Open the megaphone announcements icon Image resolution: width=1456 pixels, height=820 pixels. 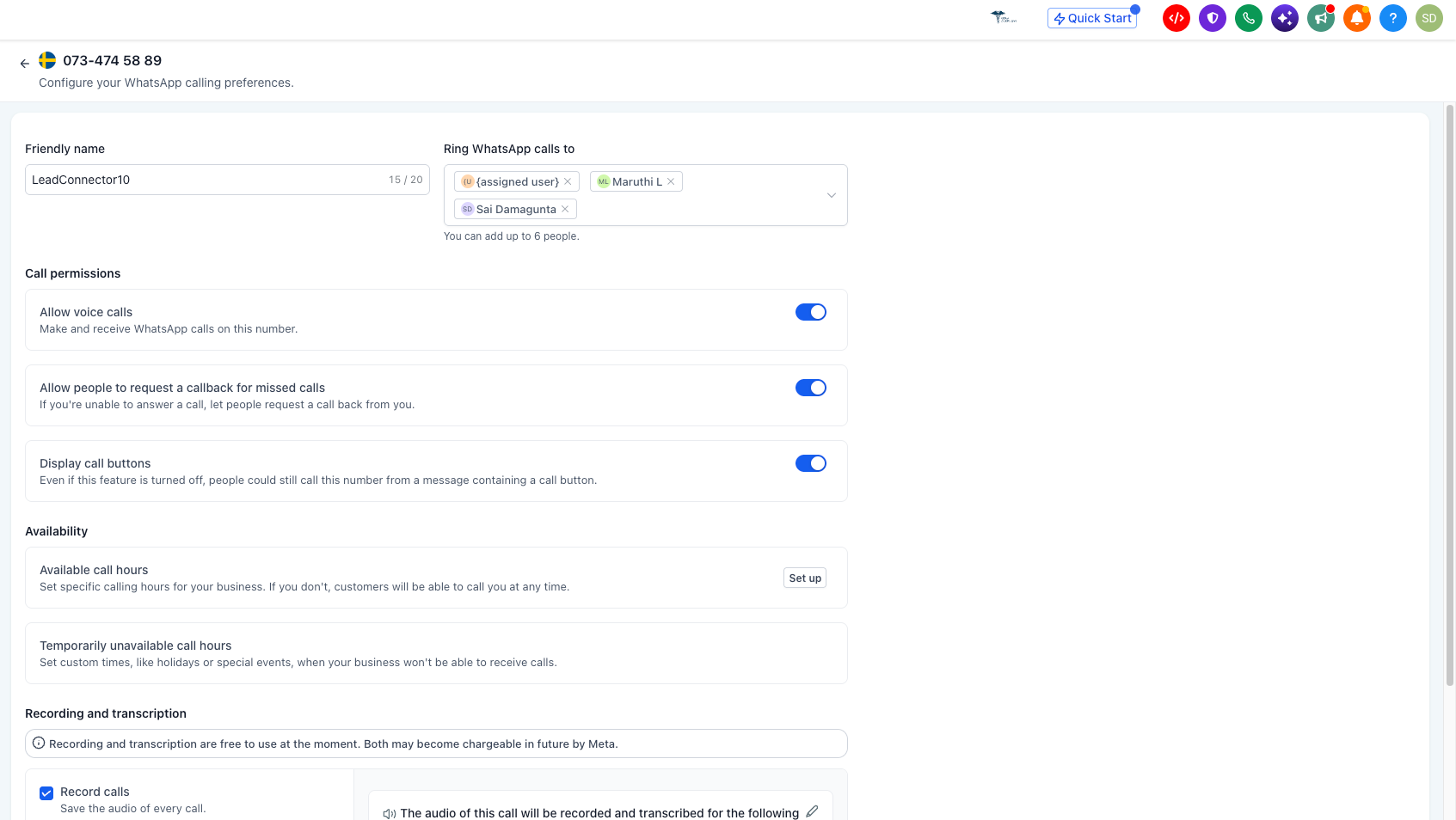1321,18
